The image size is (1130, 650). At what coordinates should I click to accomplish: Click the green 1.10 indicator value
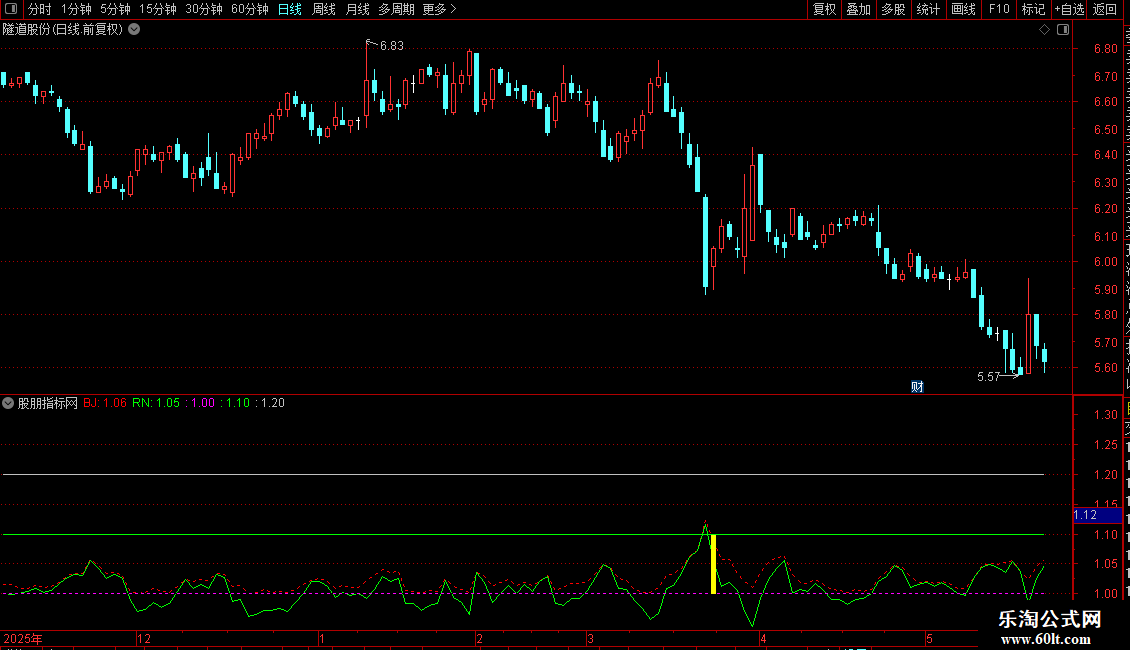pyautogui.click(x=235, y=404)
